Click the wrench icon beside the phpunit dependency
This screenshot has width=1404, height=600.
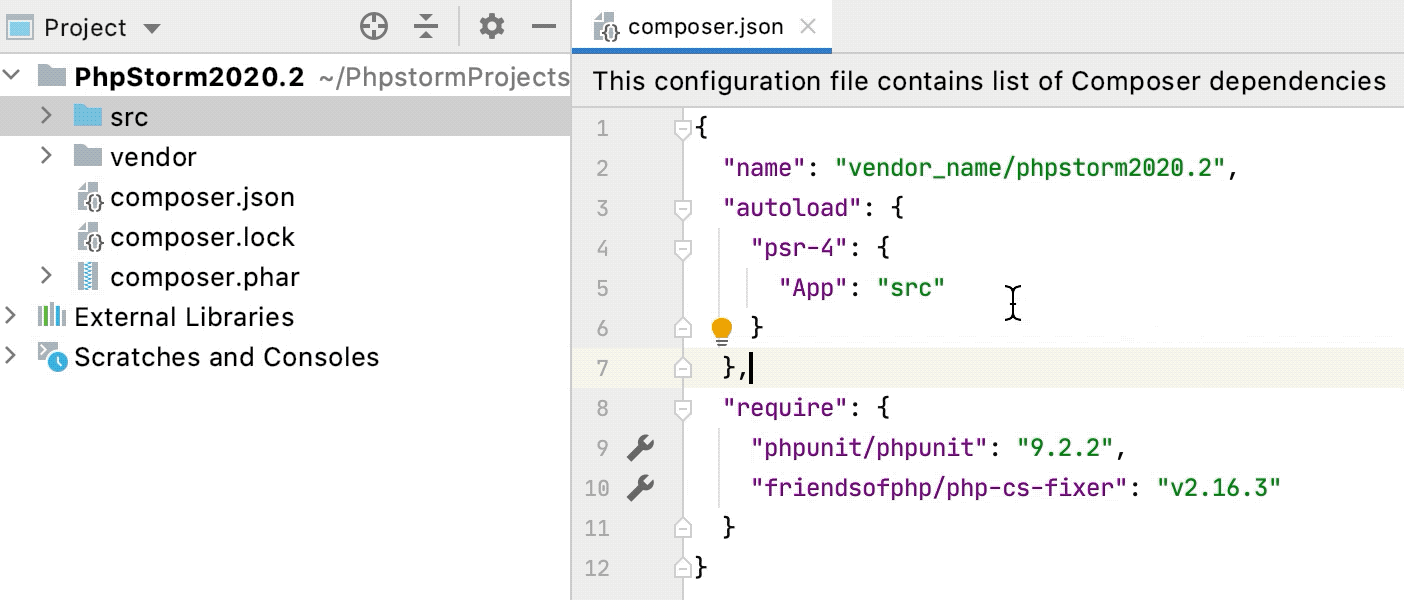click(x=640, y=447)
